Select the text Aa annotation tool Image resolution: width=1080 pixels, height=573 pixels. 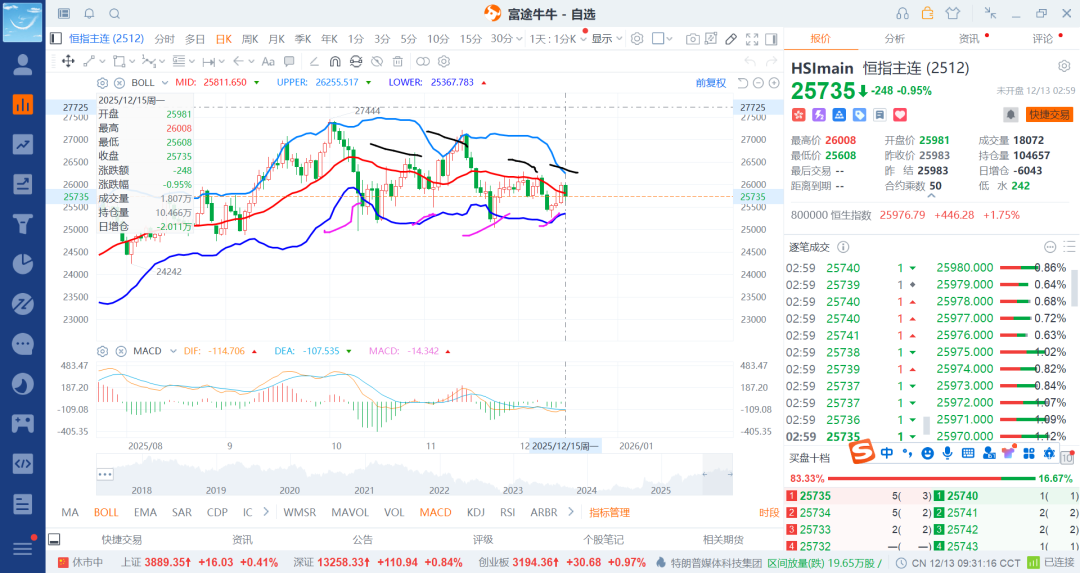268,61
